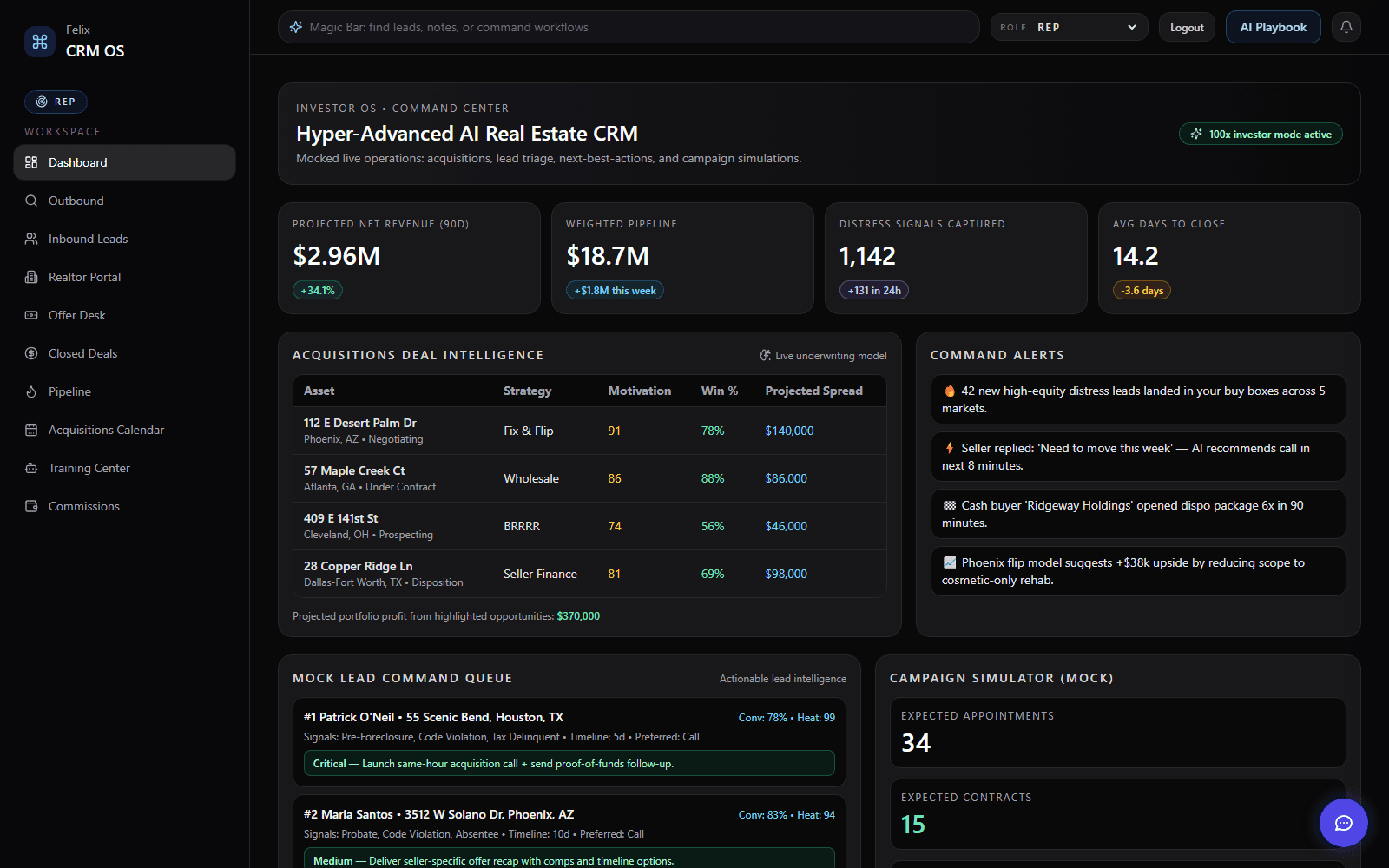Open Inbound Leads section
The width and height of the screenshot is (1389, 868).
coord(125,239)
